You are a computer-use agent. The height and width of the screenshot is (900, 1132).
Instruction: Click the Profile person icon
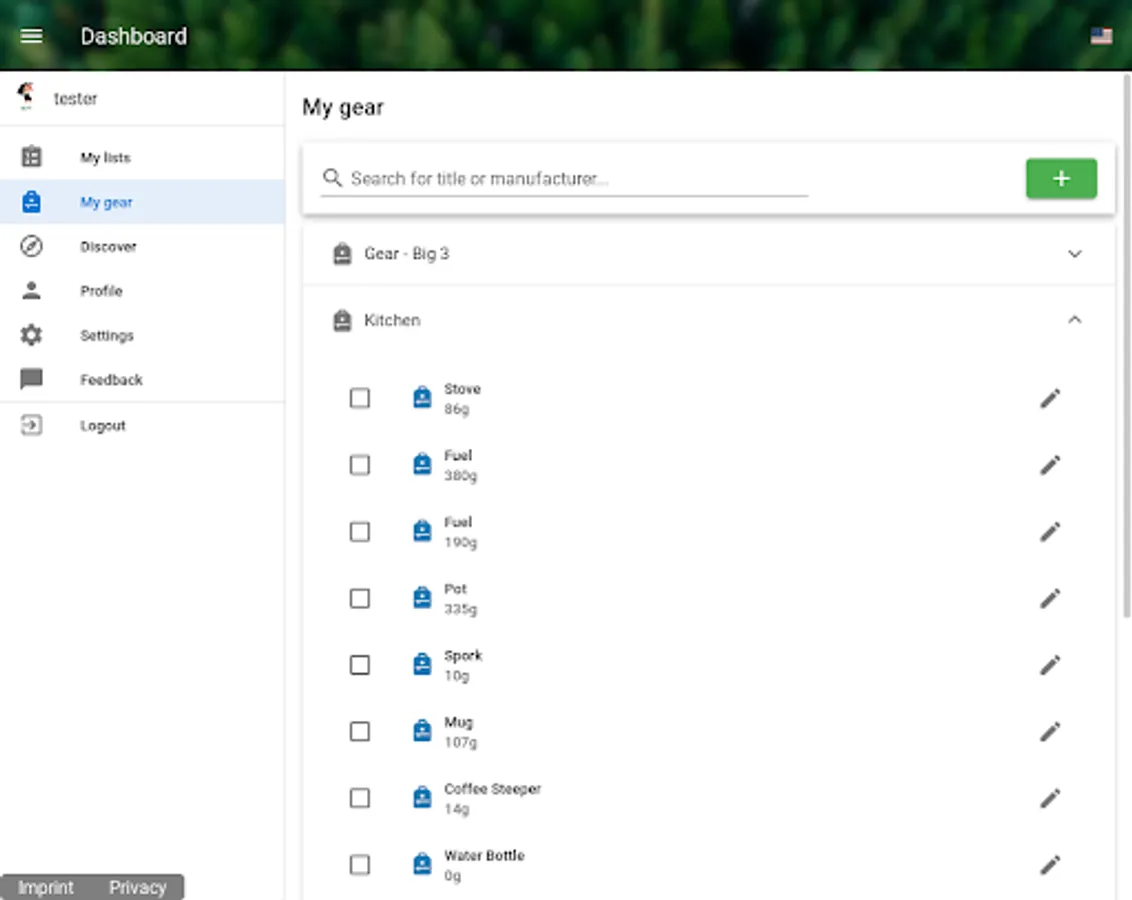[31, 291]
